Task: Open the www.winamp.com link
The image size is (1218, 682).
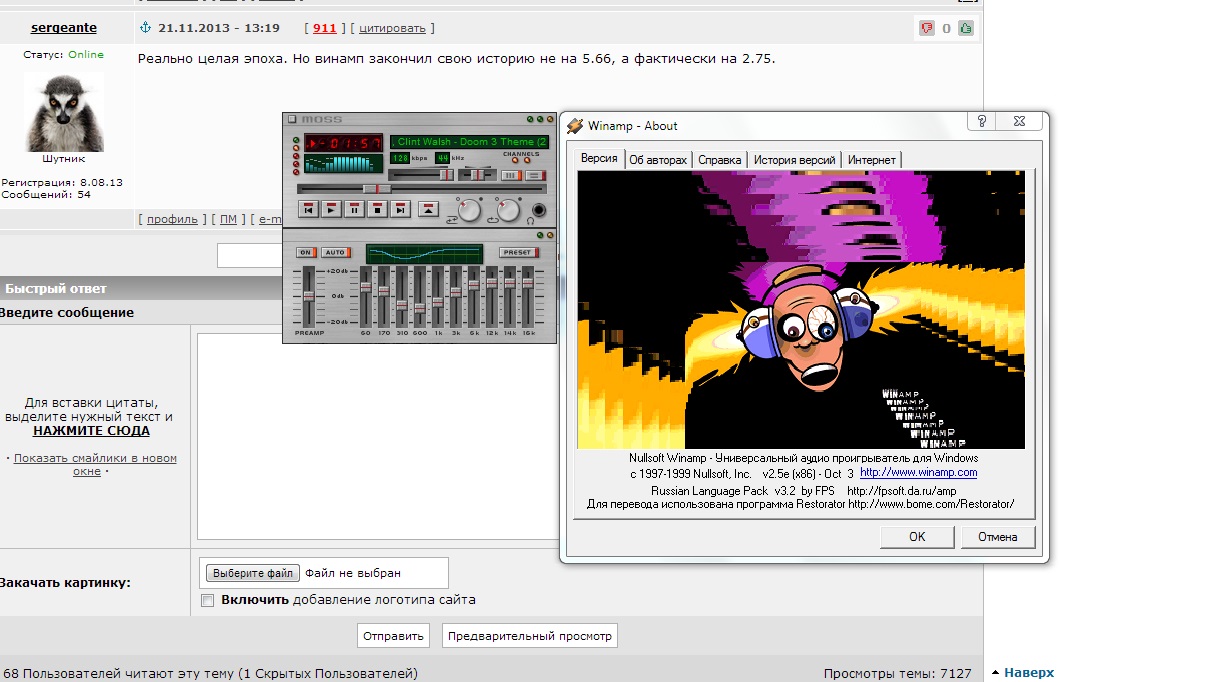Action: pos(919,472)
